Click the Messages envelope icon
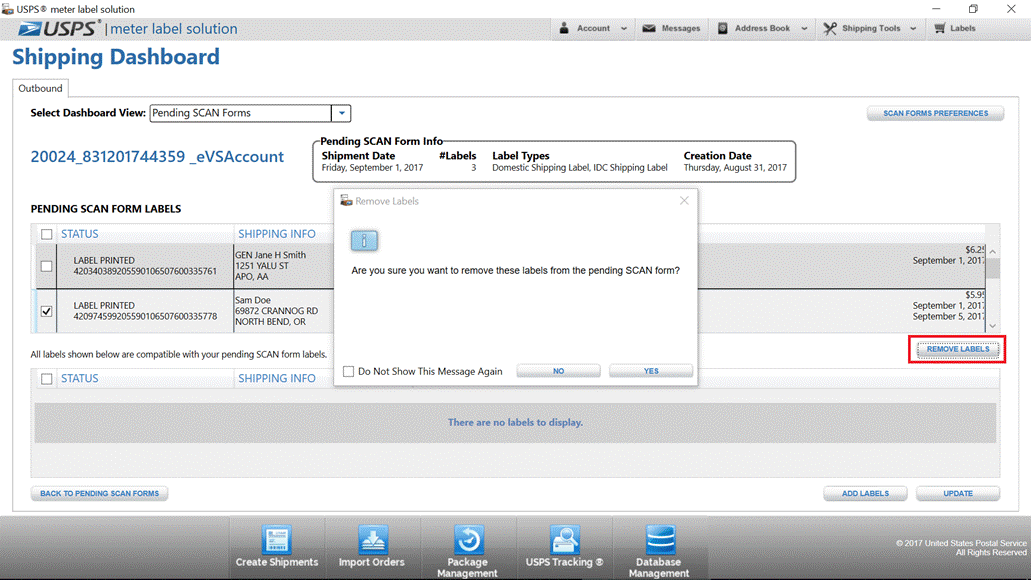Screen dimensions: 1031x580 click(649, 28)
